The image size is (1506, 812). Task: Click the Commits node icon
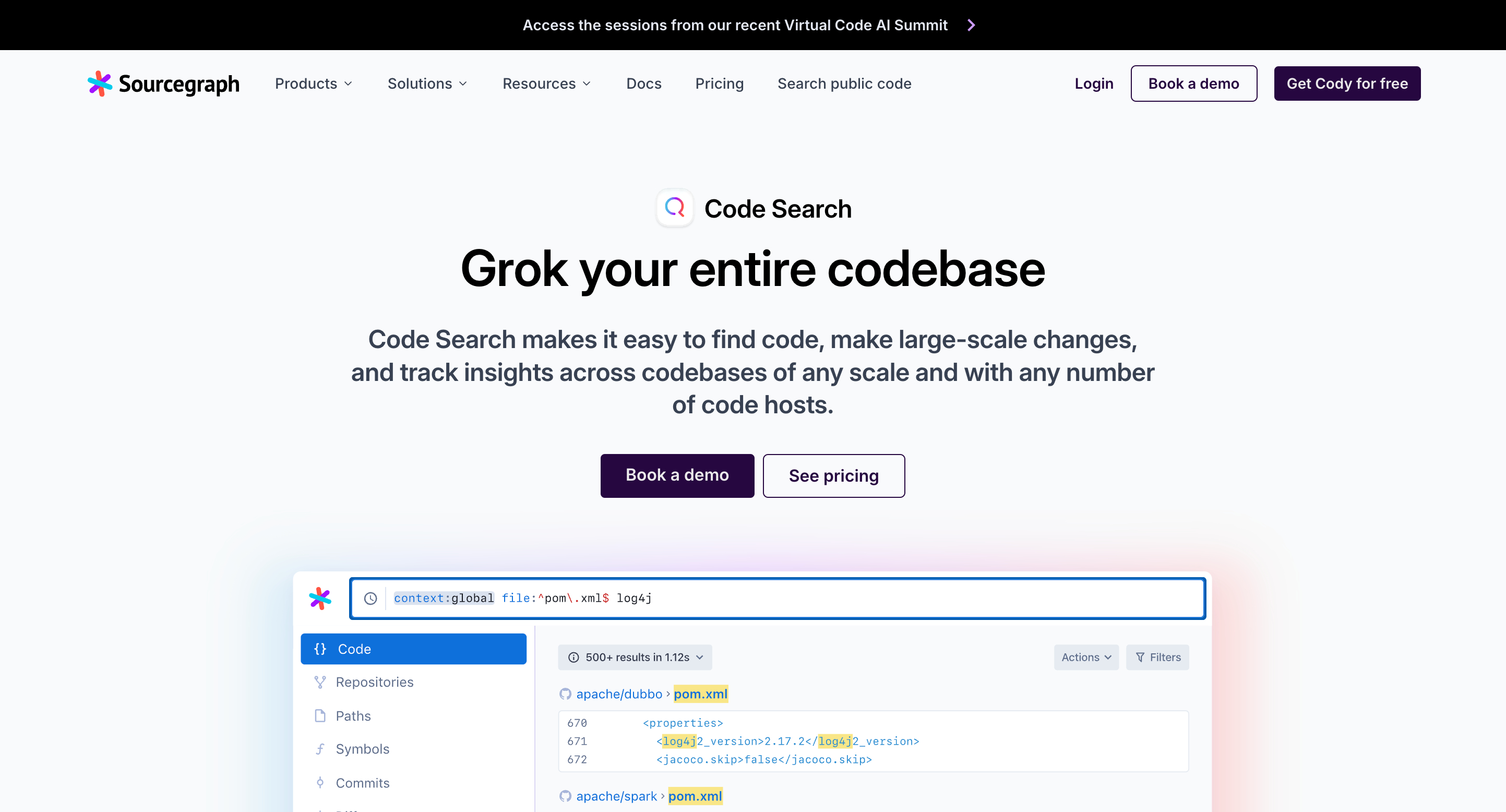(x=320, y=782)
